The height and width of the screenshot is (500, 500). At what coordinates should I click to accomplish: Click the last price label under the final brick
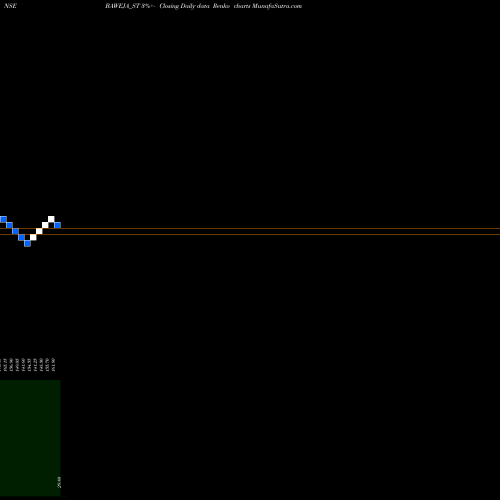53,365
